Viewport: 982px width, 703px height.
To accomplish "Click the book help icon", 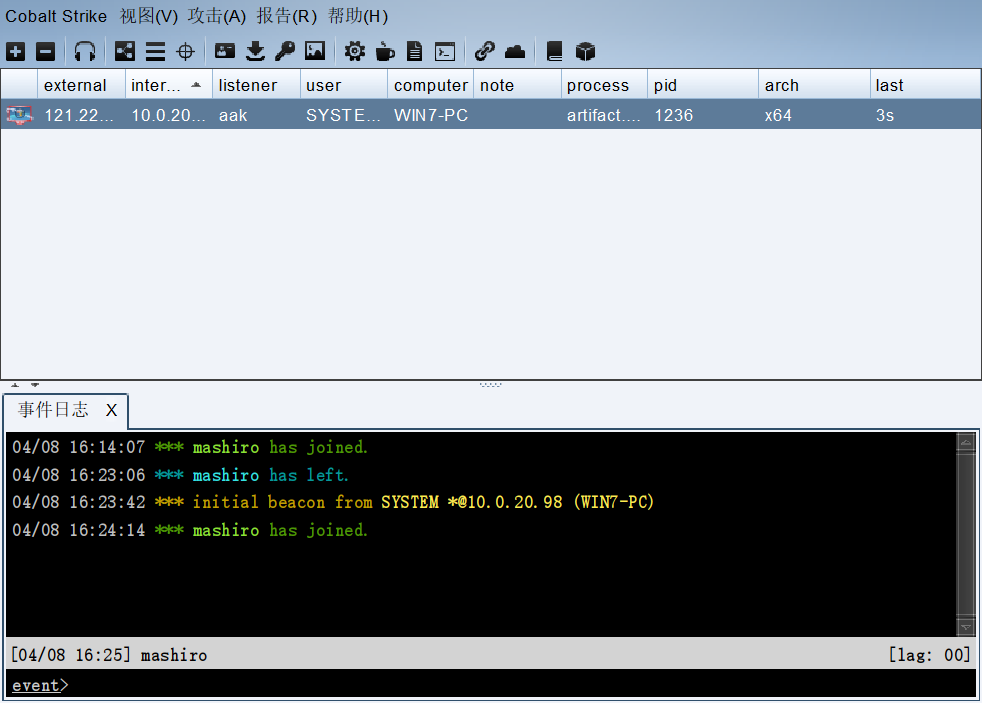I will 554,51.
